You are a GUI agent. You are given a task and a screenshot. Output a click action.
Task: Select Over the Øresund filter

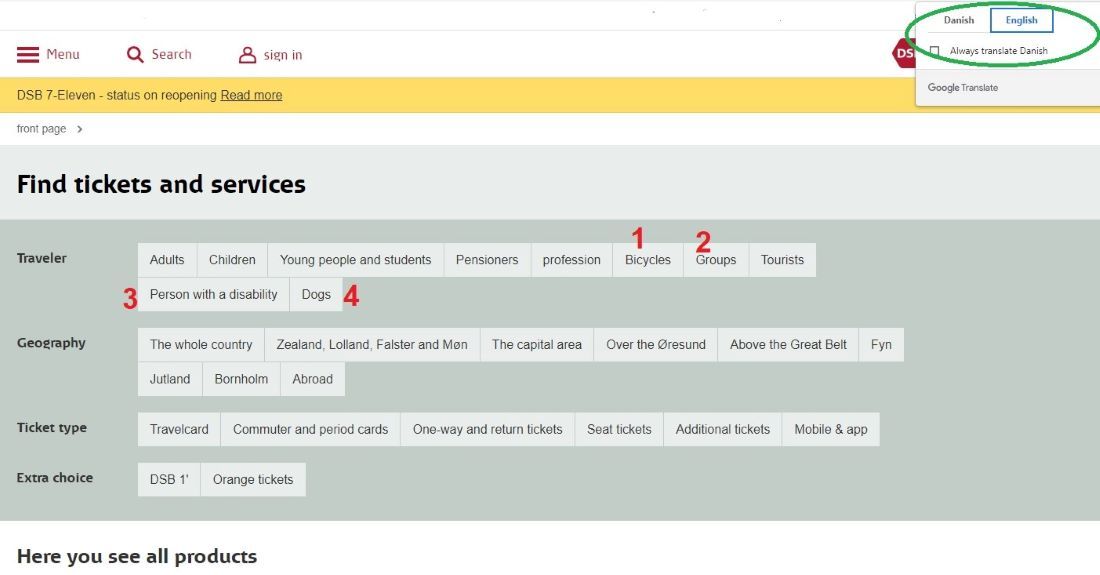656,345
